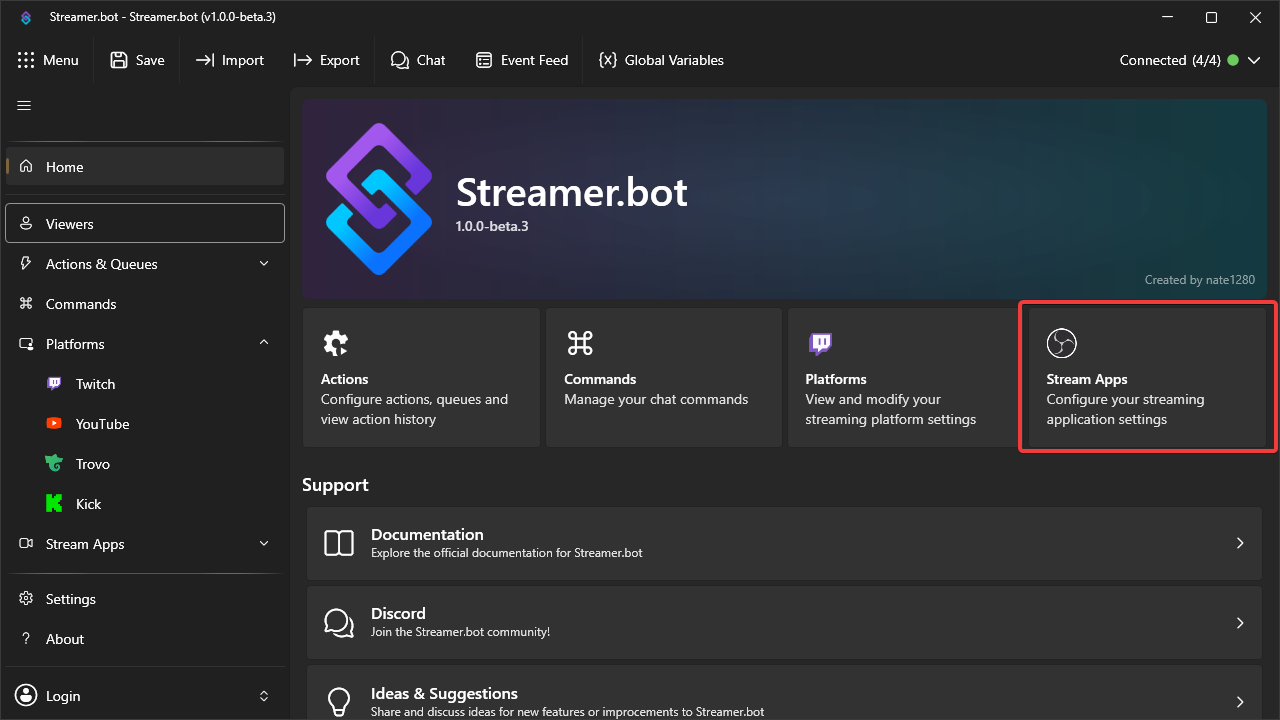Open the Event Feed viewer

point(521,60)
